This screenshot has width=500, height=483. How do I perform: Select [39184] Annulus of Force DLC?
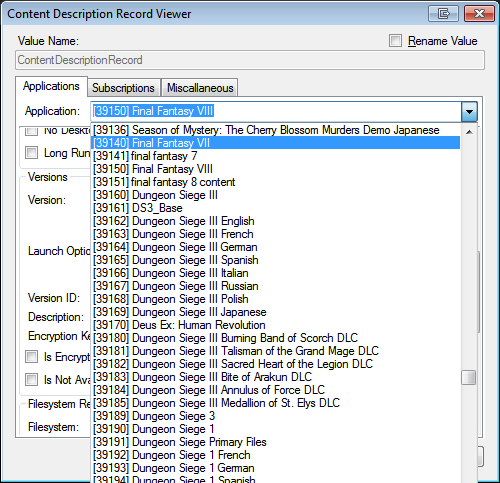coord(276,390)
